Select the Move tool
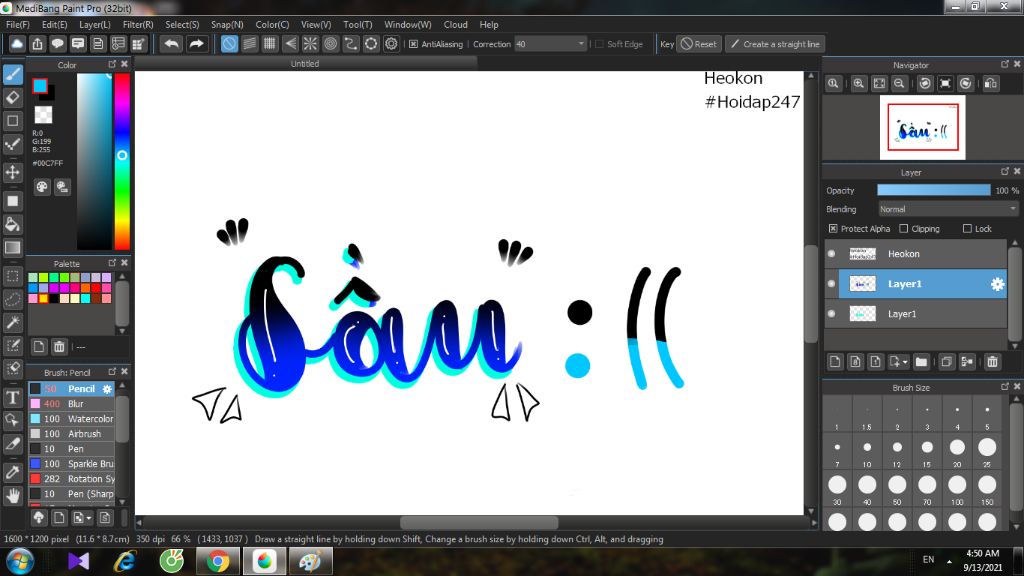The height and width of the screenshot is (576, 1024). (13, 172)
